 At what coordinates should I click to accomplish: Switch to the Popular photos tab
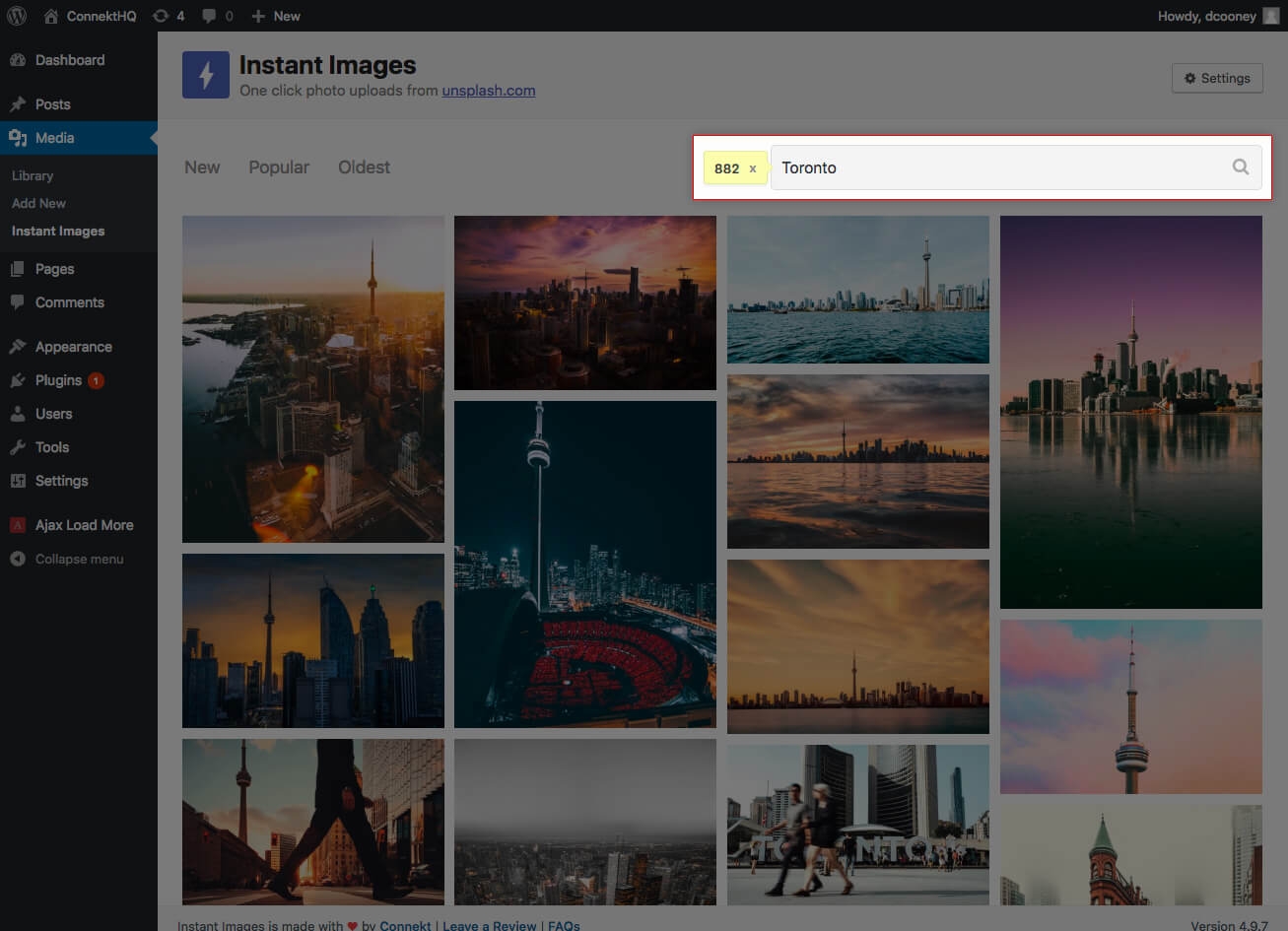click(279, 167)
